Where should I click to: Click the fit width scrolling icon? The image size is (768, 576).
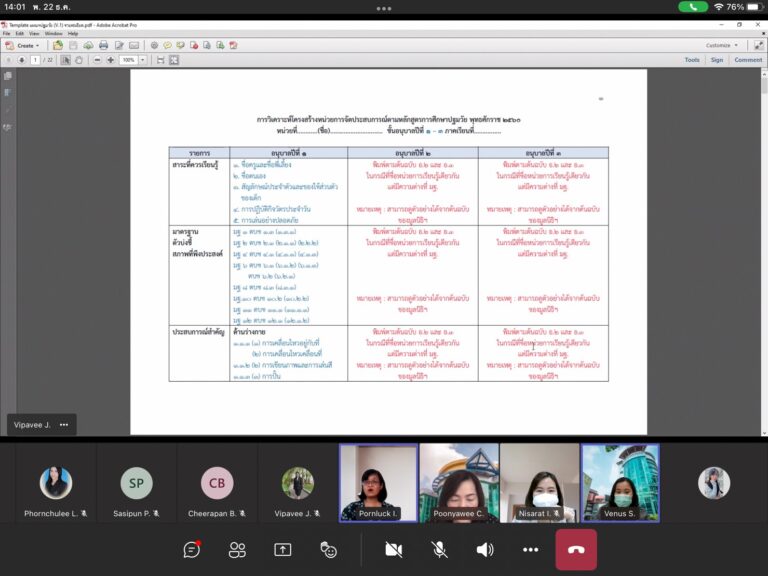[x=160, y=60]
